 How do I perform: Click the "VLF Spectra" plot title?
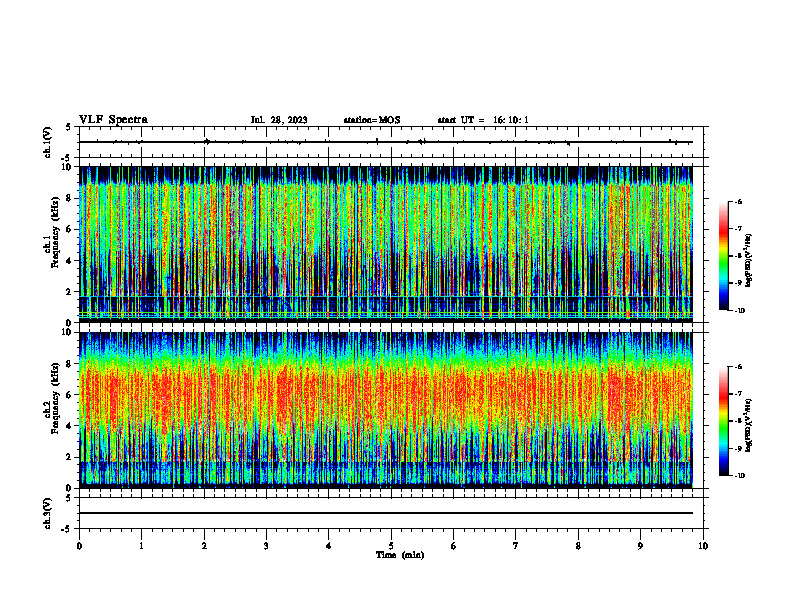coord(113,120)
